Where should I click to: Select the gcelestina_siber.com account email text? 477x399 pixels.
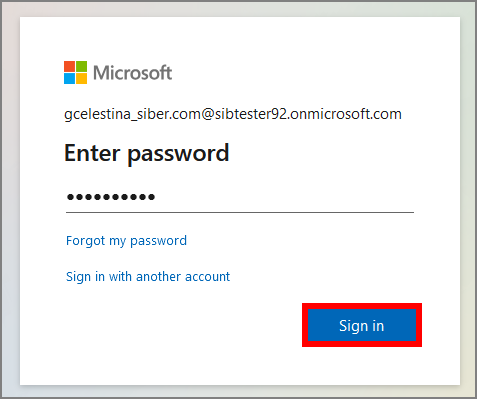(233, 114)
